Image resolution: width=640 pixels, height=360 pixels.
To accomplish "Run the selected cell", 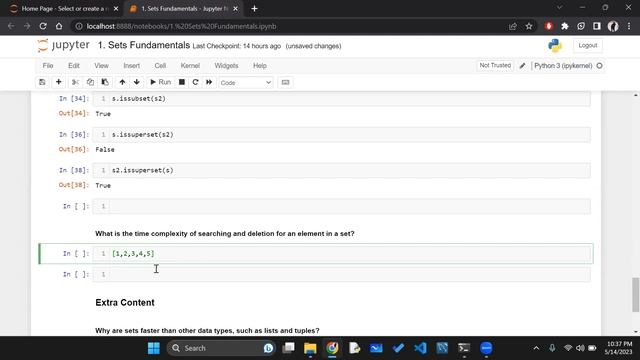I will tap(160, 82).
